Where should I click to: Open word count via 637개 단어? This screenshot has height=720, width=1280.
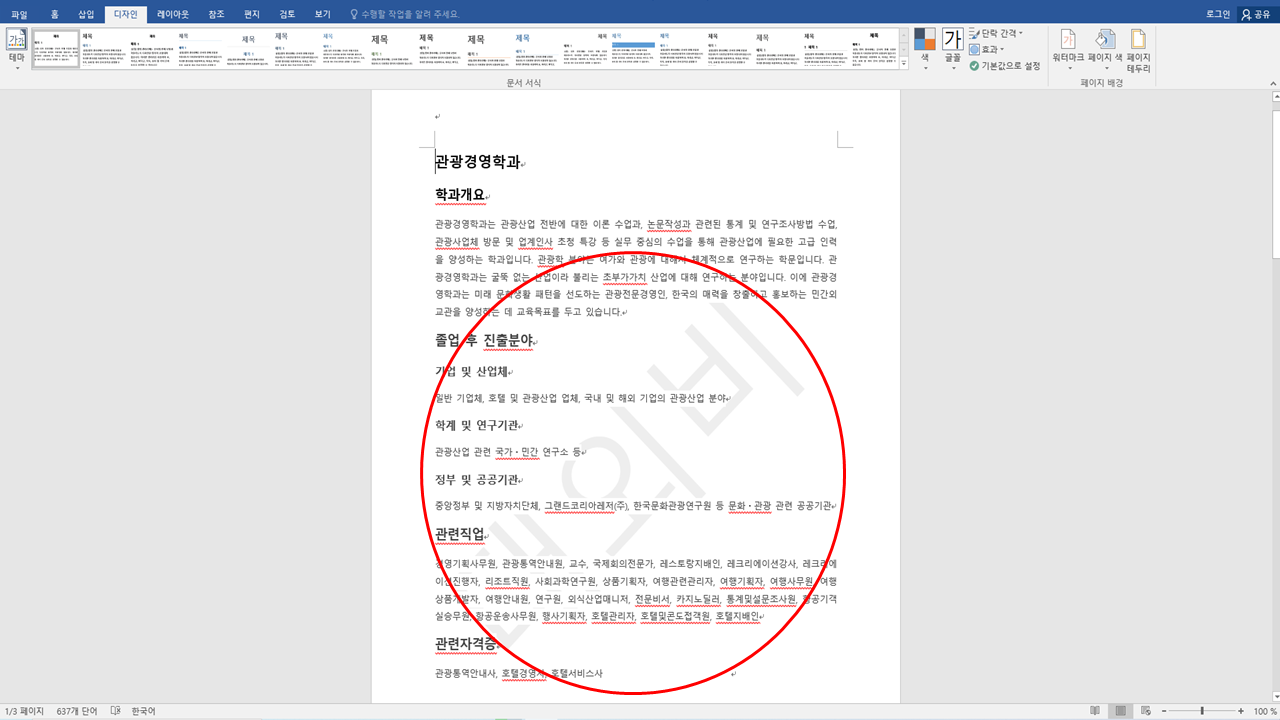pyautogui.click(x=77, y=711)
